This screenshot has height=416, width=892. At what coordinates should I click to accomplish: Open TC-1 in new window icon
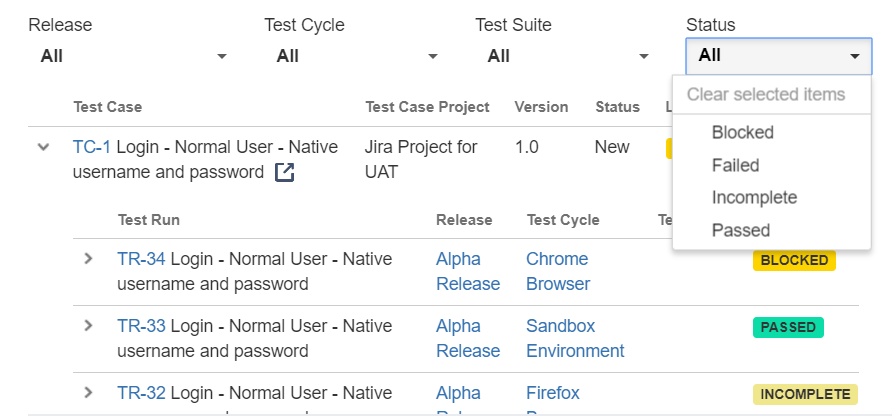(285, 173)
